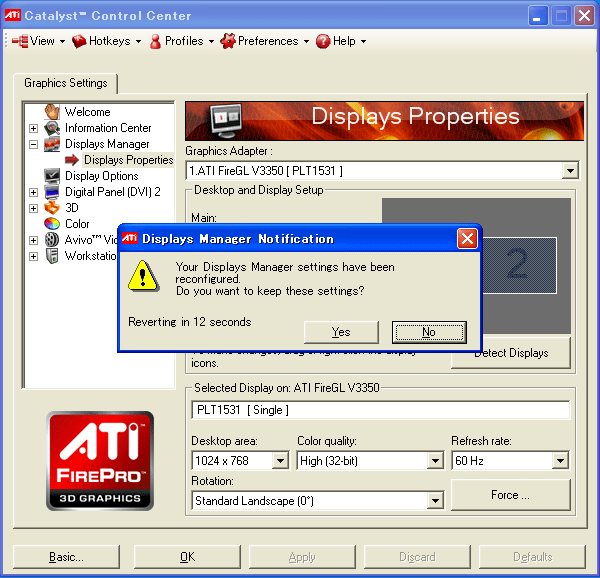The width and height of the screenshot is (600, 578).
Task: Select Color in the settings tree
Action: pyautogui.click(x=77, y=224)
